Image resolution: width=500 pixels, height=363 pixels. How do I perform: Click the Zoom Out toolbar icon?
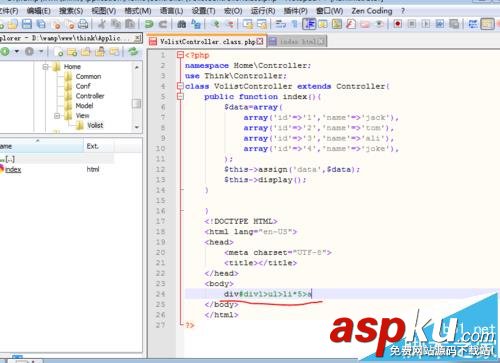[x=229, y=24]
